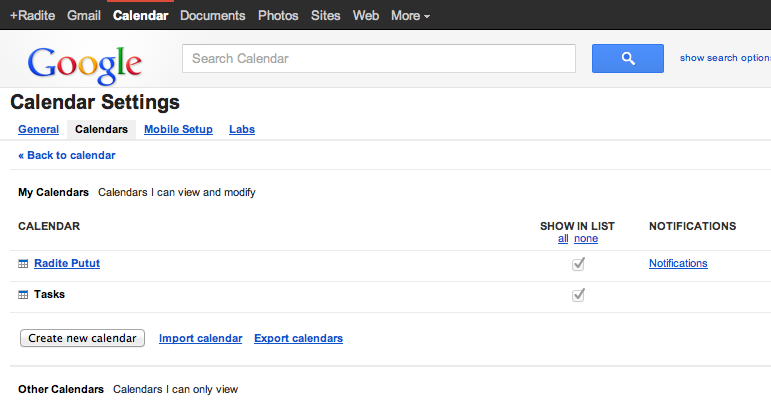Image resolution: width=771 pixels, height=406 pixels.
Task: Click 'Calendars I can only view' text
Action: [x=176, y=389]
